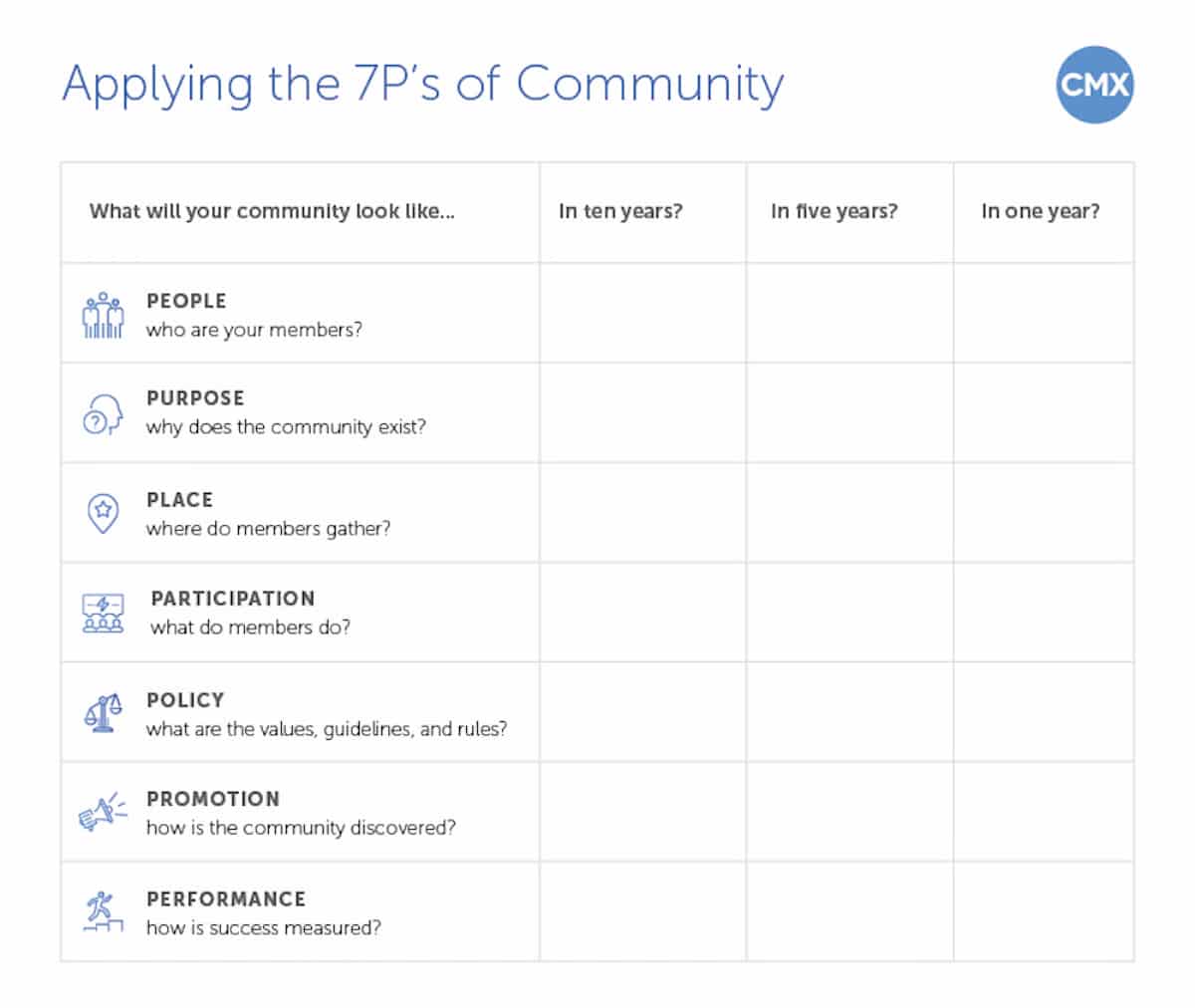This screenshot has height=1008, width=1195.
Task: Click the Performance runner icon
Action: click(103, 911)
